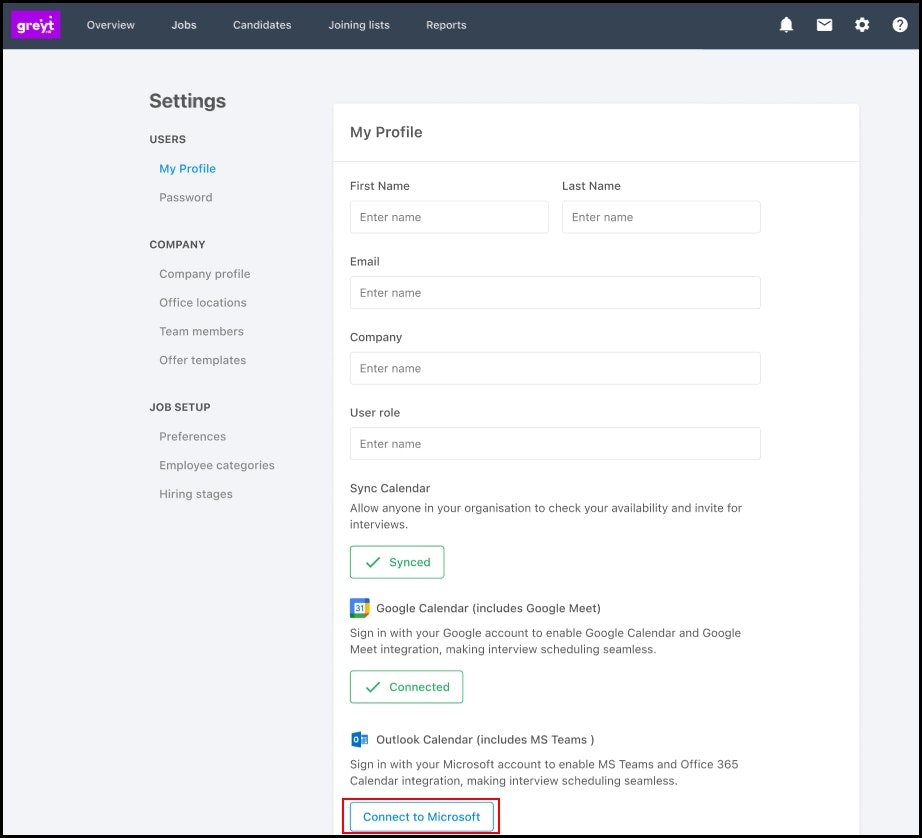The image size is (922, 838).
Task: Click 'Outlook Calendar (includes MS Teams )' text
Action: click(x=485, y=740)
